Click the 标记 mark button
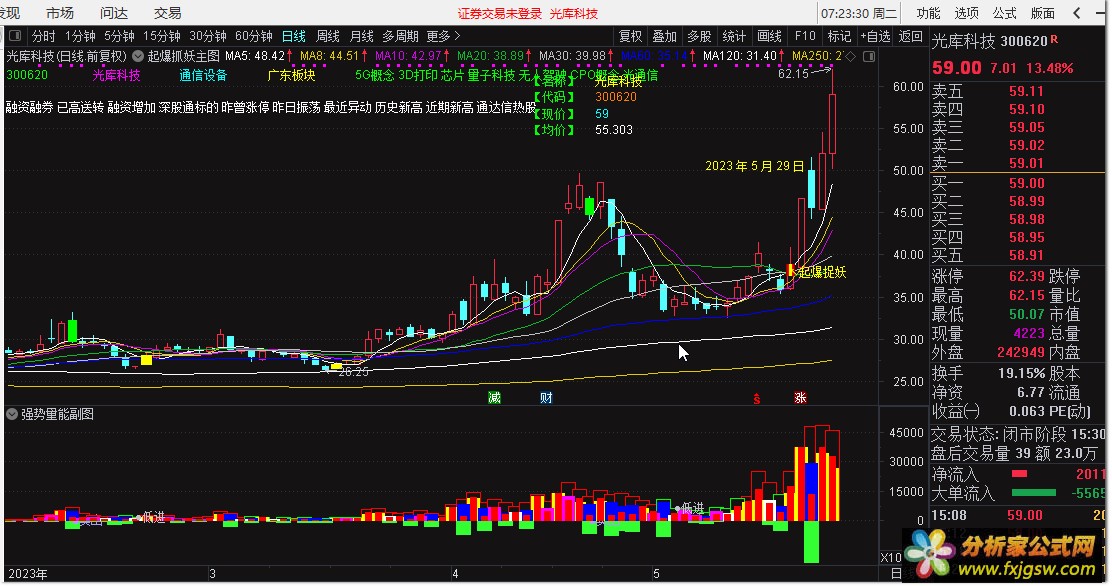Viewport: 1112px width, 586px height. click(839, 35)
